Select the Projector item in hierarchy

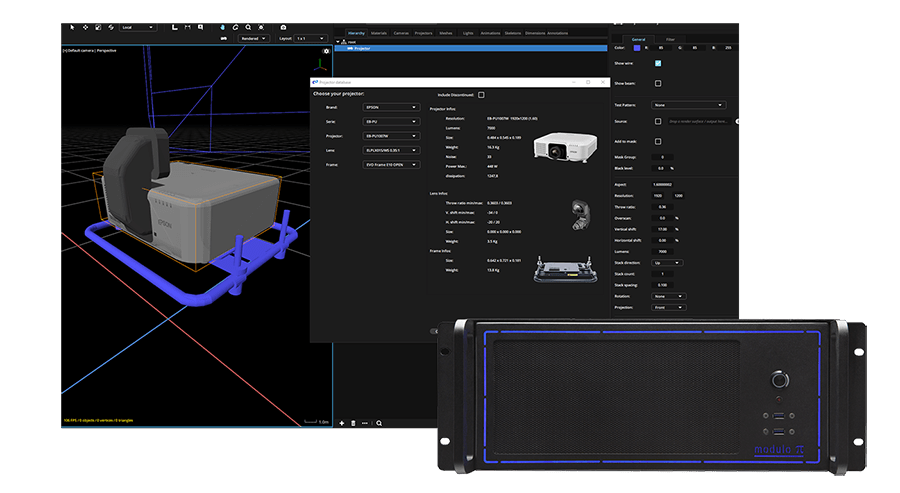tap(471, 48)
